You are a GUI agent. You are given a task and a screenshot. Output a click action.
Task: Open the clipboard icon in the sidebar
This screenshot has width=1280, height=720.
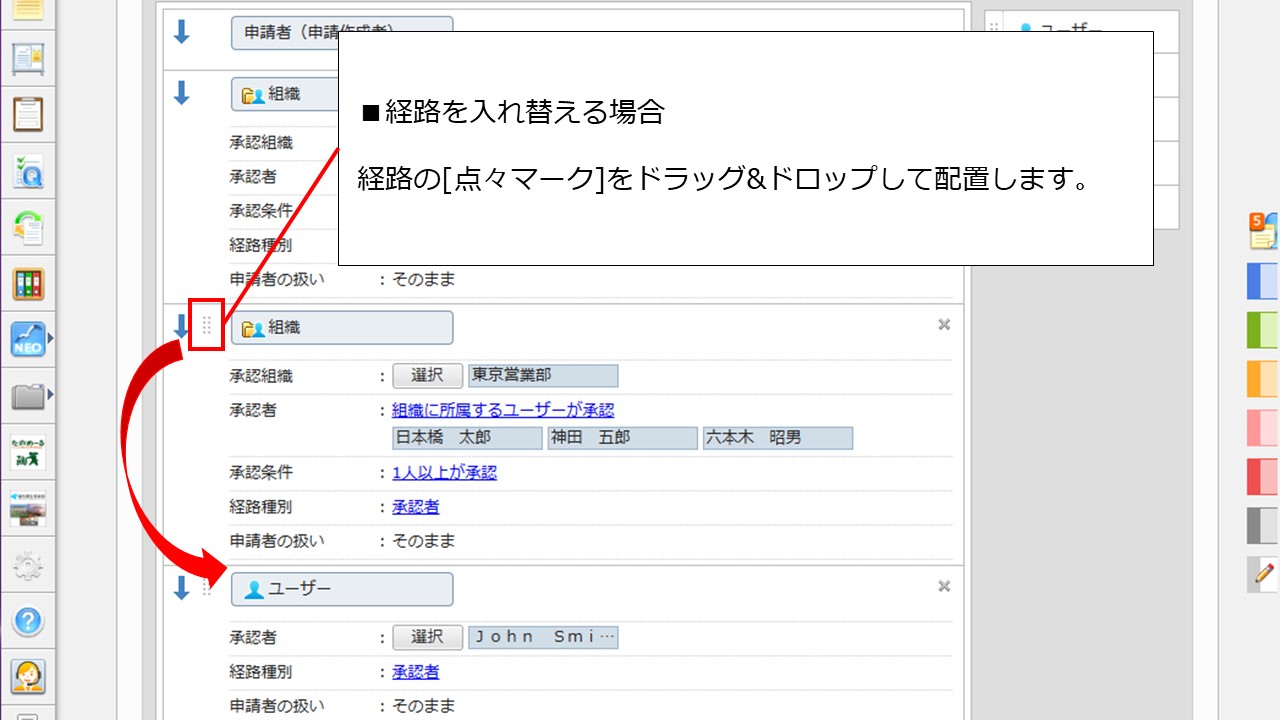(28, 114)
